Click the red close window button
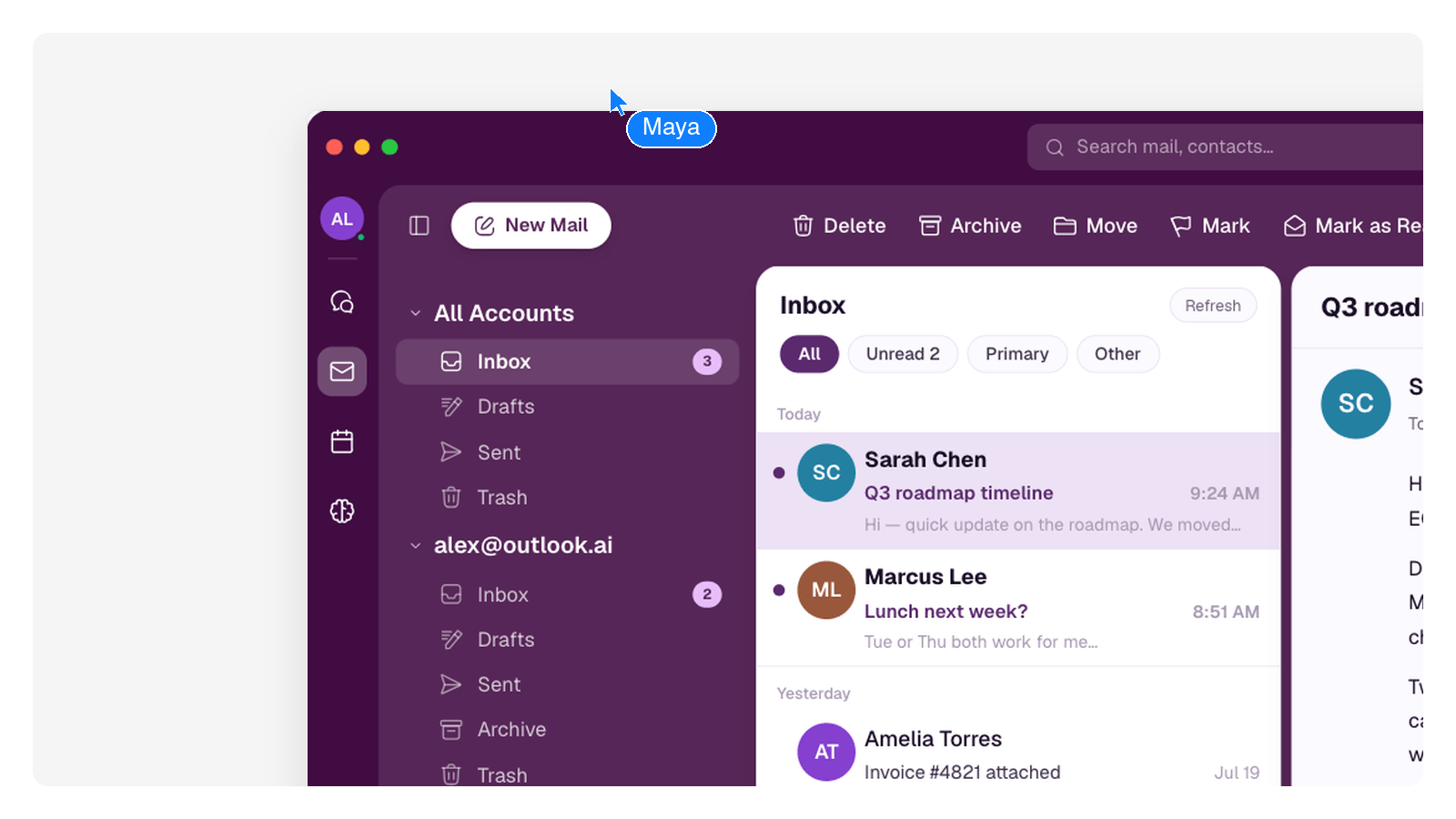The height and width of the screenshot is (819, 1456). point(335,147)
